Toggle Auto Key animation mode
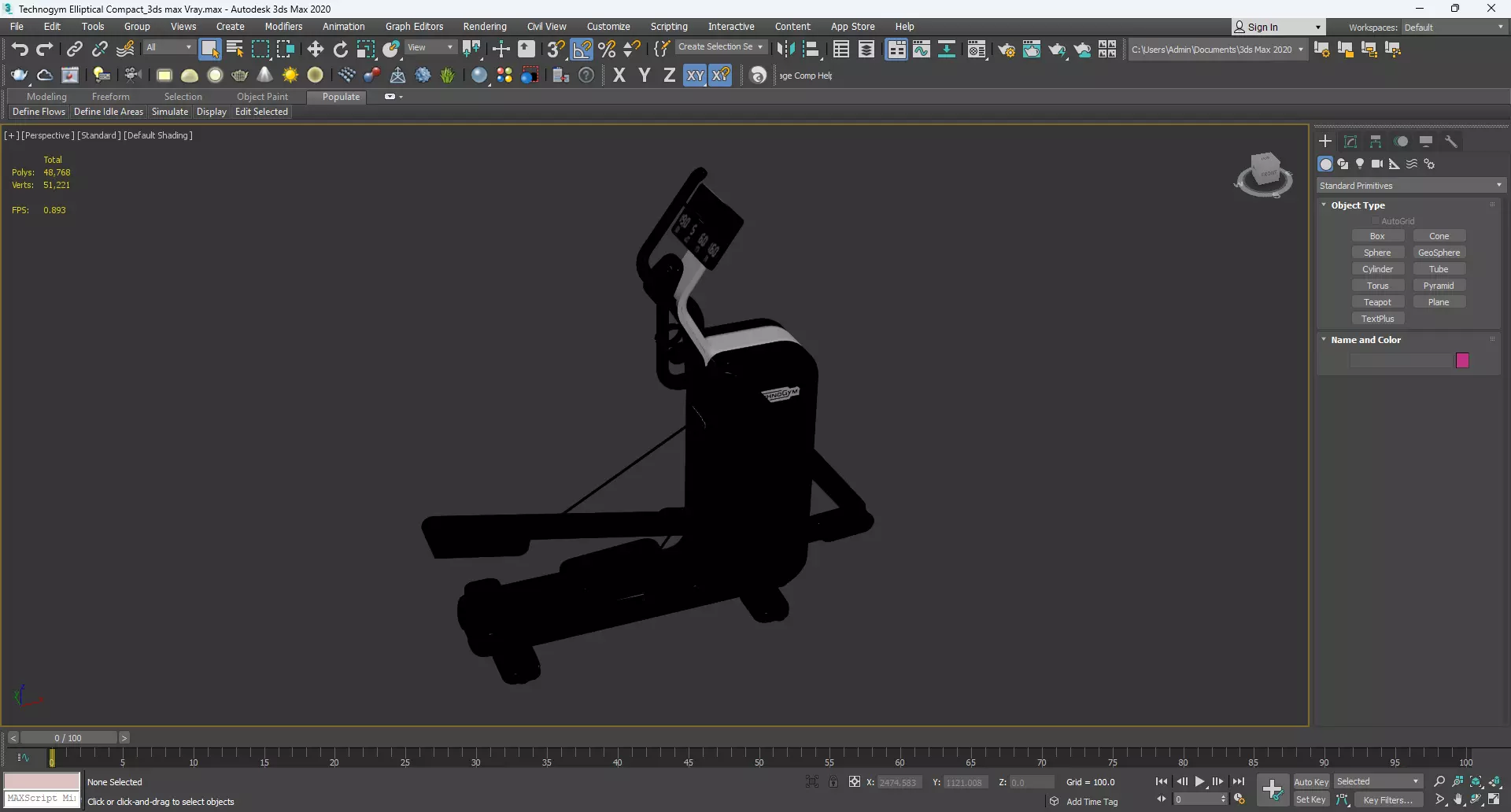This screenshot has width=1511, height=812. pyautogui.click(x=1311, y=781)
